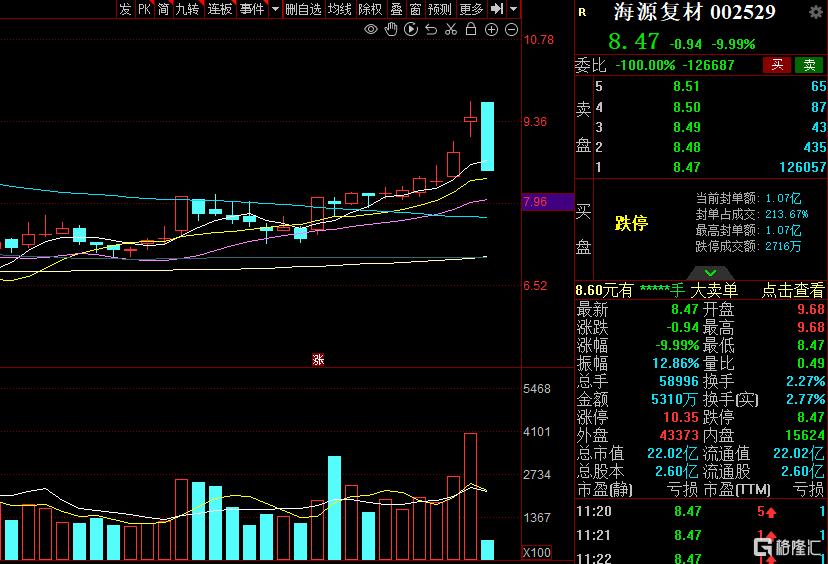Open the dropdown after the collapse icon
Image resolution: width=828 pixels, height=564 pixels.
coord(514,9)
